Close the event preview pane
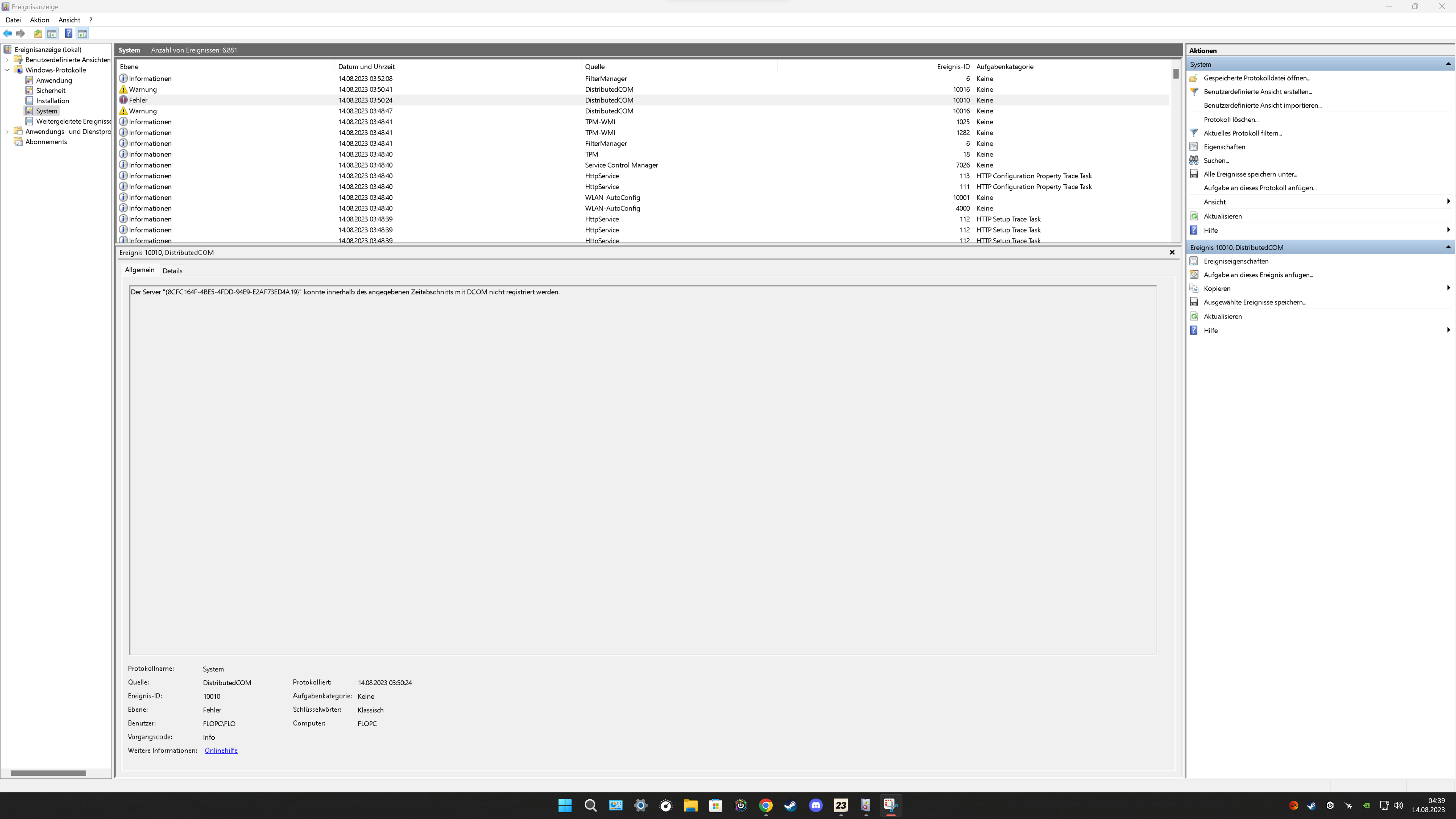1456x819 pixels. 1172,253
